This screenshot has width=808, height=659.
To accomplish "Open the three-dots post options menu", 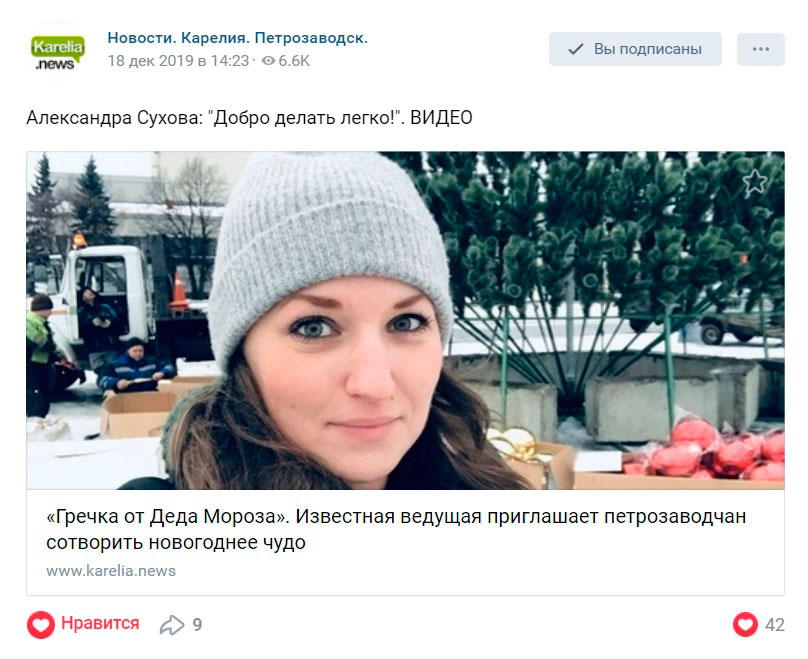I will tap(761, 49).
